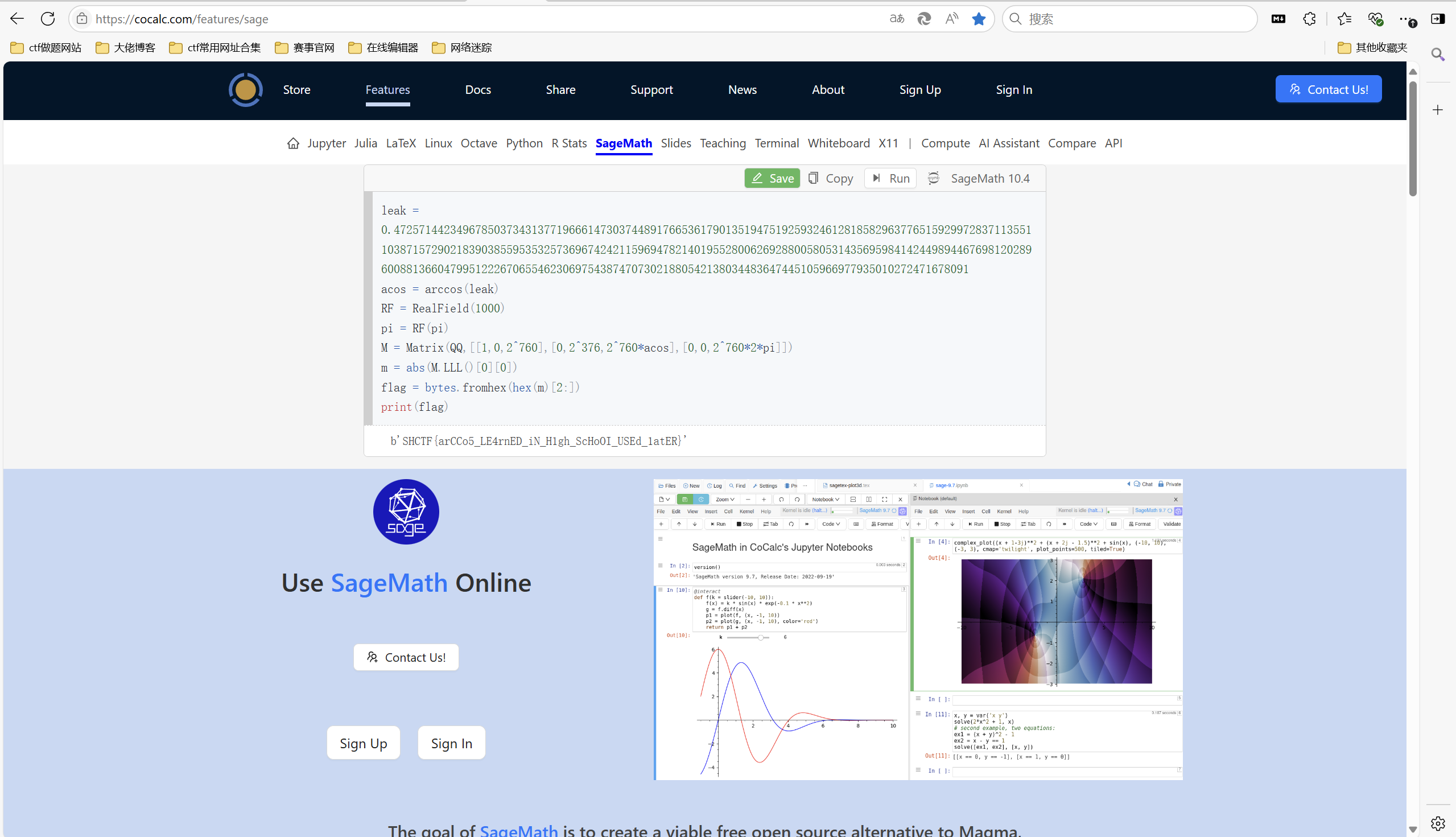Click the large Sign In button
Screen dimensions: 1456x837
tap(452, 743)
